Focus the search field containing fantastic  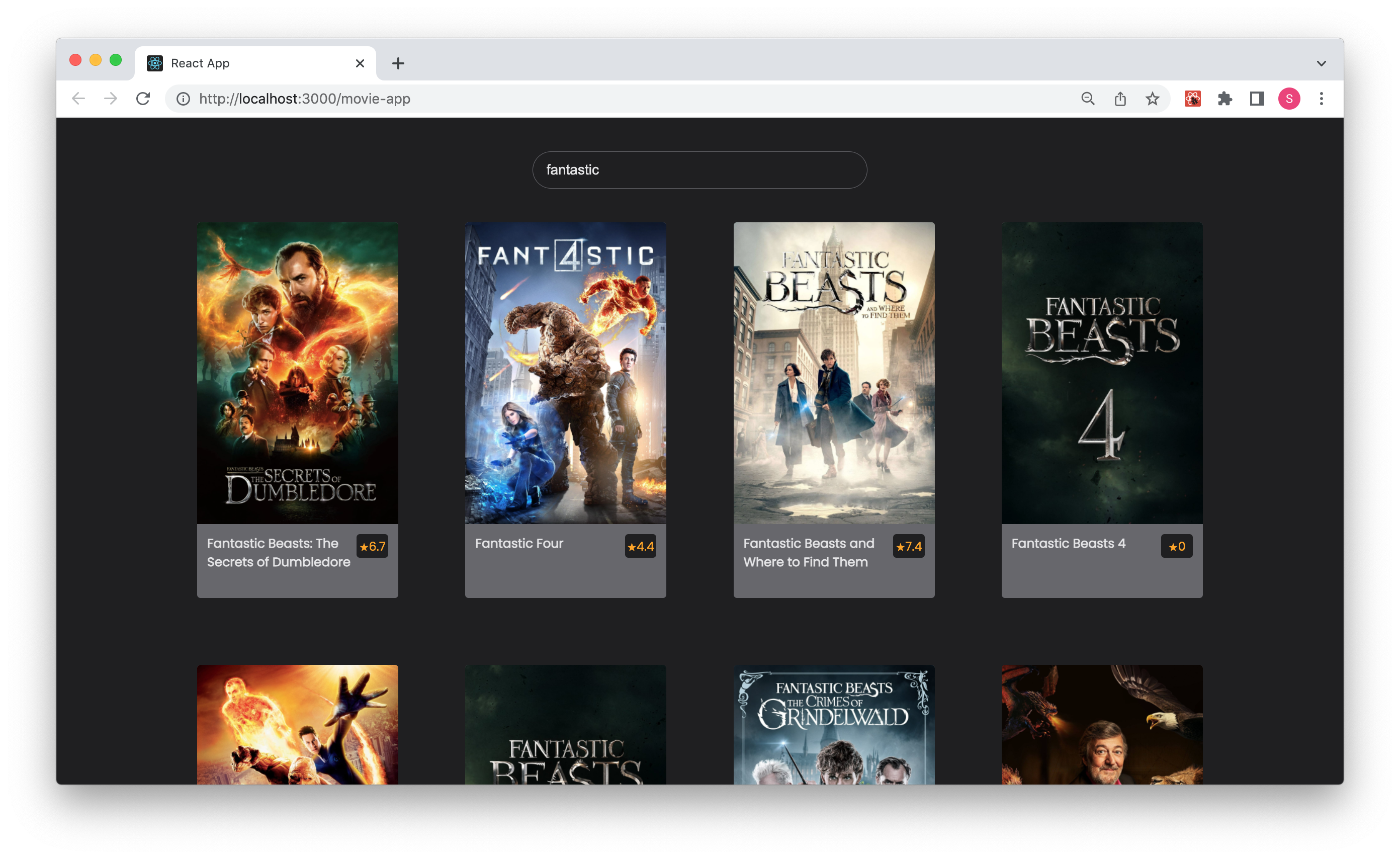coord(699,170)
